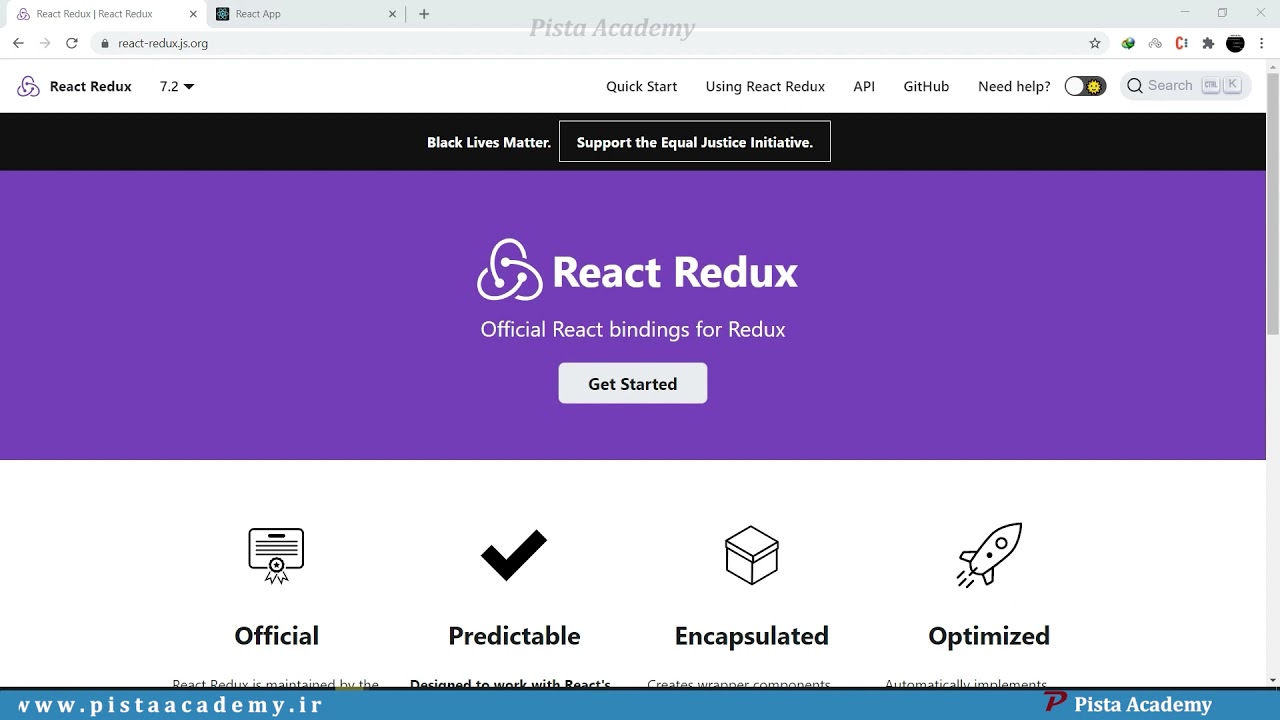Click the Encapsulated heading
This screenshot has width=1280, height=720.
[x=752, y=636]
